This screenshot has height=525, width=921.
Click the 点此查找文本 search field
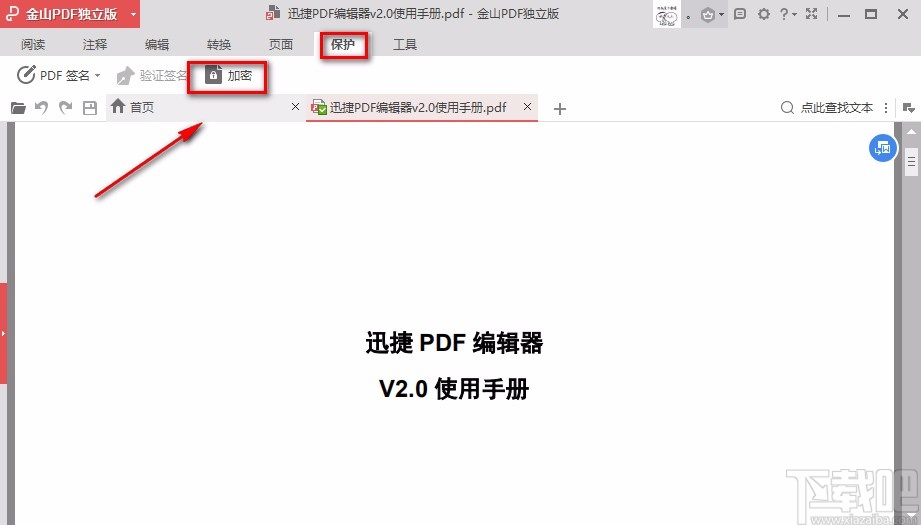pyautogui.click(x=836, y=107)
